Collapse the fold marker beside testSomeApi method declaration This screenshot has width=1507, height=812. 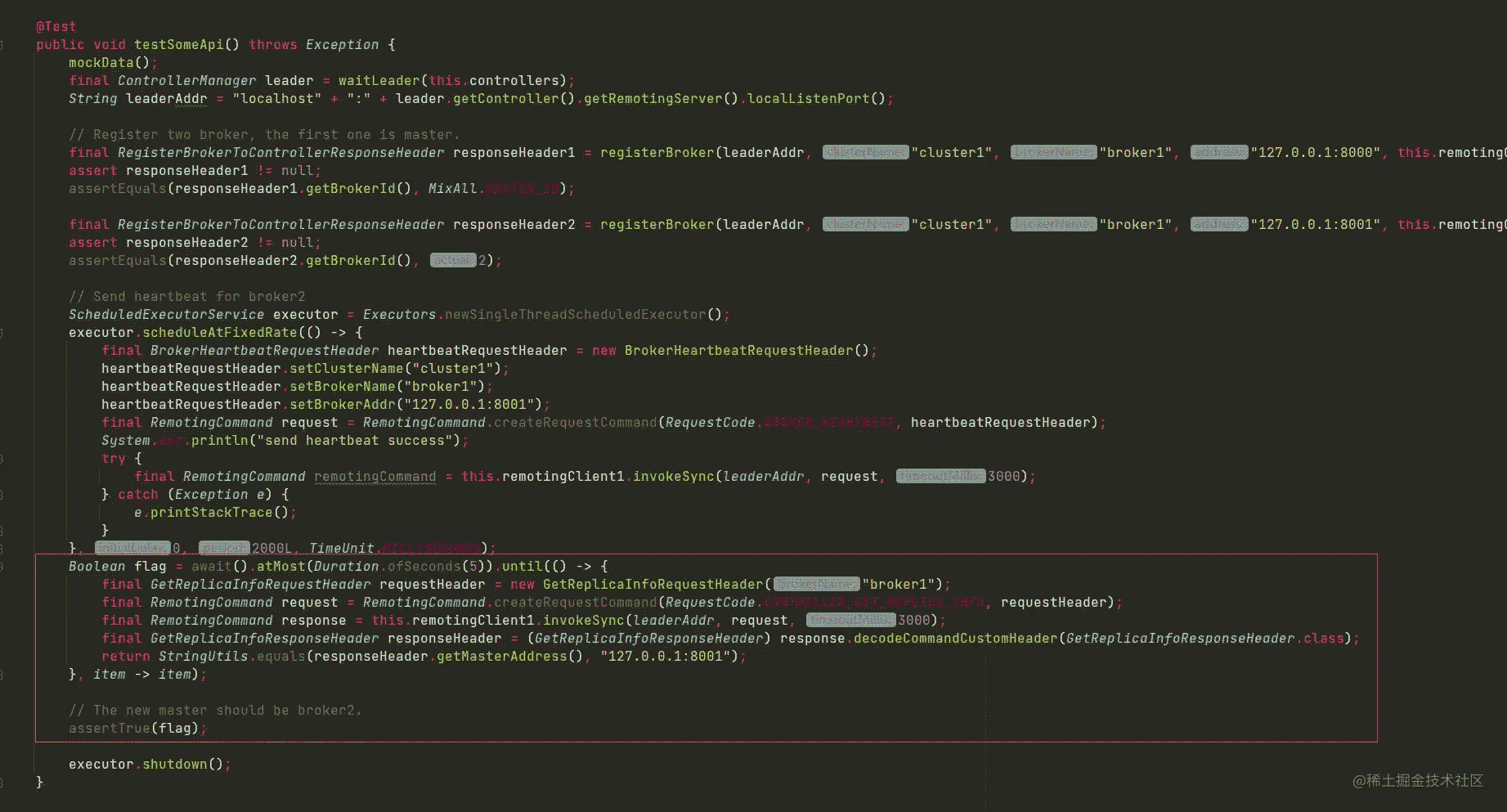click(2, 45)
